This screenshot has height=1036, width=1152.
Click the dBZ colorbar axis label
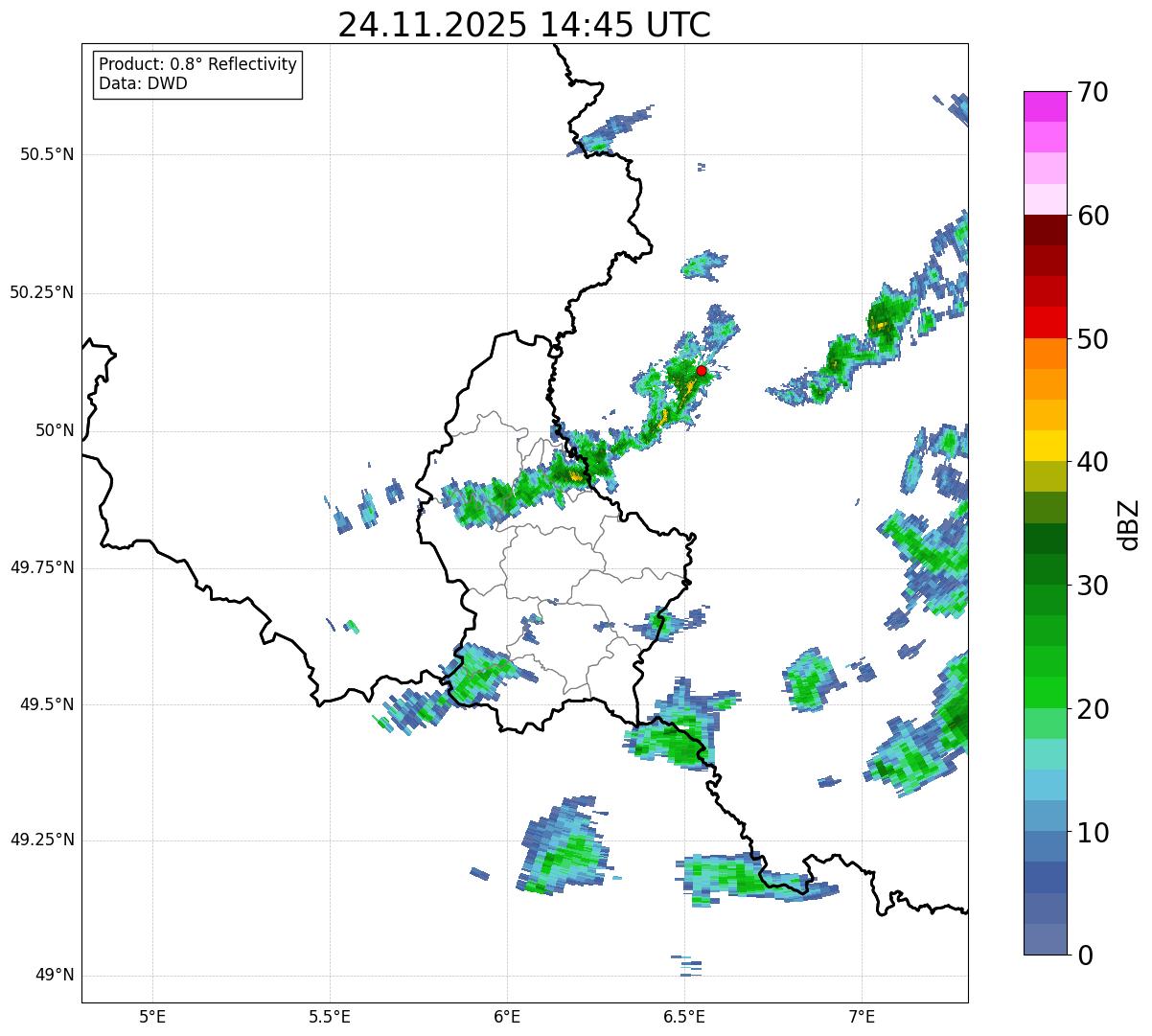click(x=1129, y=523)
